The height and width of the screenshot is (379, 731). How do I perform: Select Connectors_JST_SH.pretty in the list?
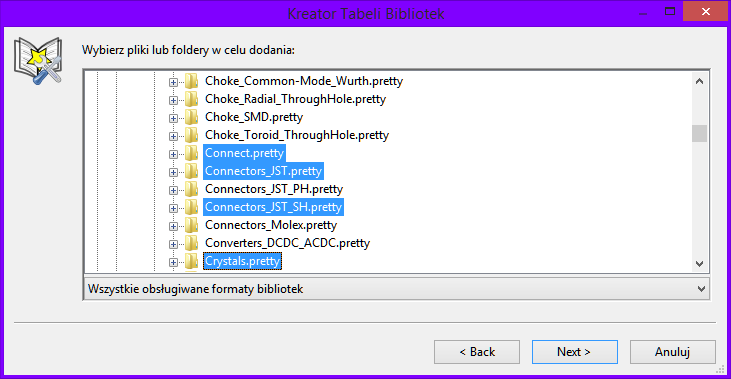point(273,207)
